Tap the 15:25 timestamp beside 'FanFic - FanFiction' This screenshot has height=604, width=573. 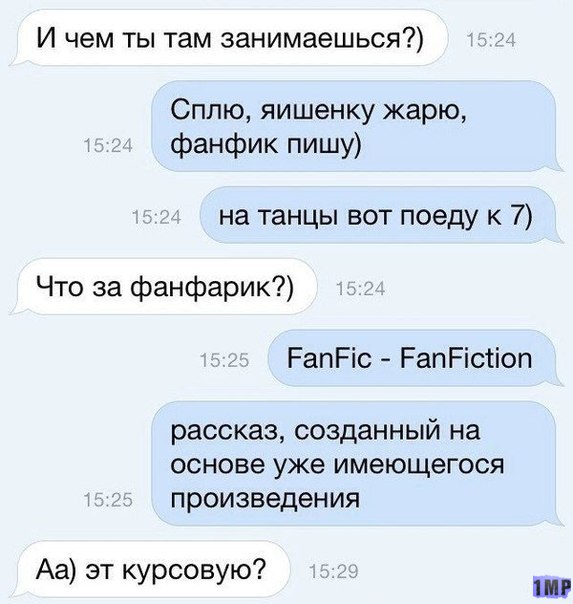[x=225, y=360]
